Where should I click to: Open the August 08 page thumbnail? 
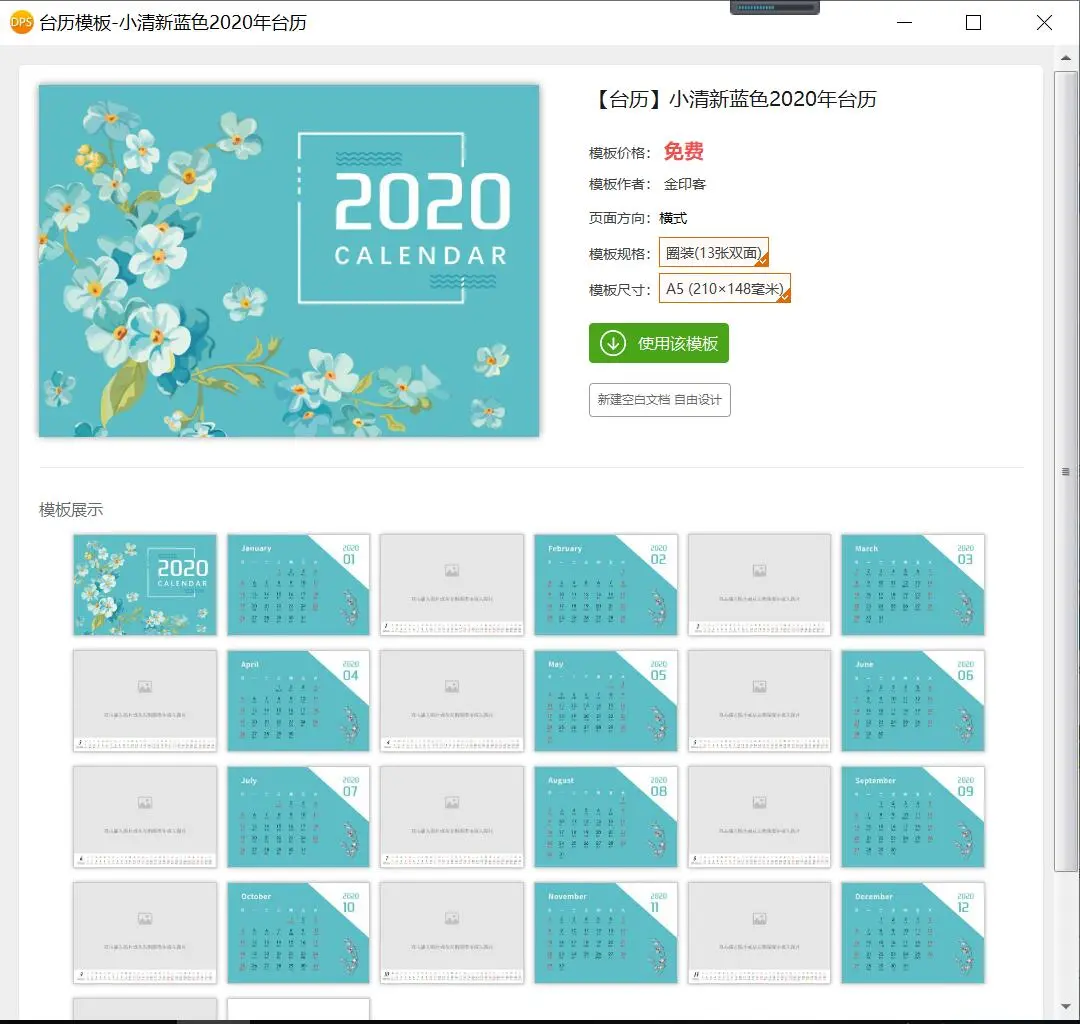pos(605,817)
